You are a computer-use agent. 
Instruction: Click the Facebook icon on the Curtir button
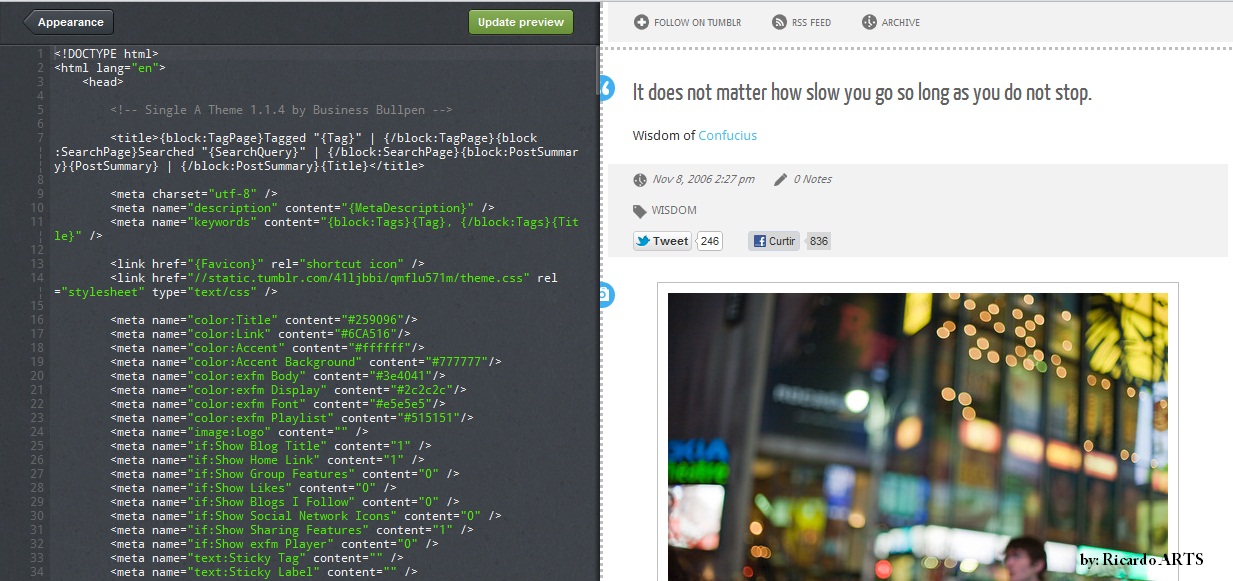click(x=760, y=240)
